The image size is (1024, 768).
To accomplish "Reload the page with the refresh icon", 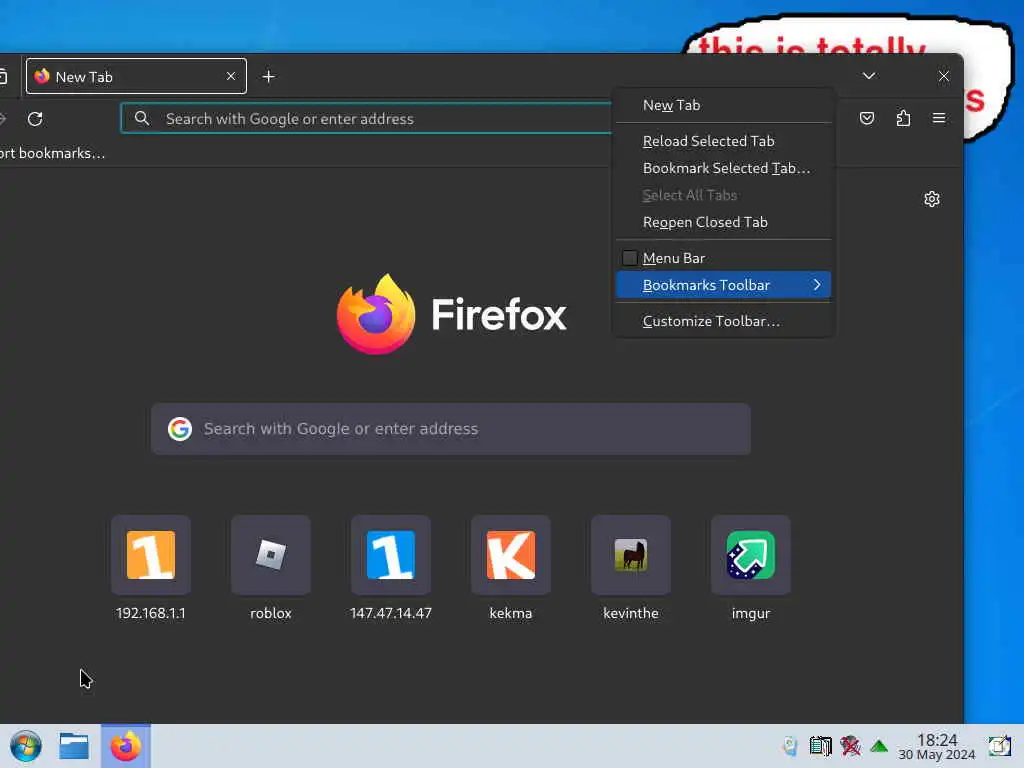I will pos(35,119).
